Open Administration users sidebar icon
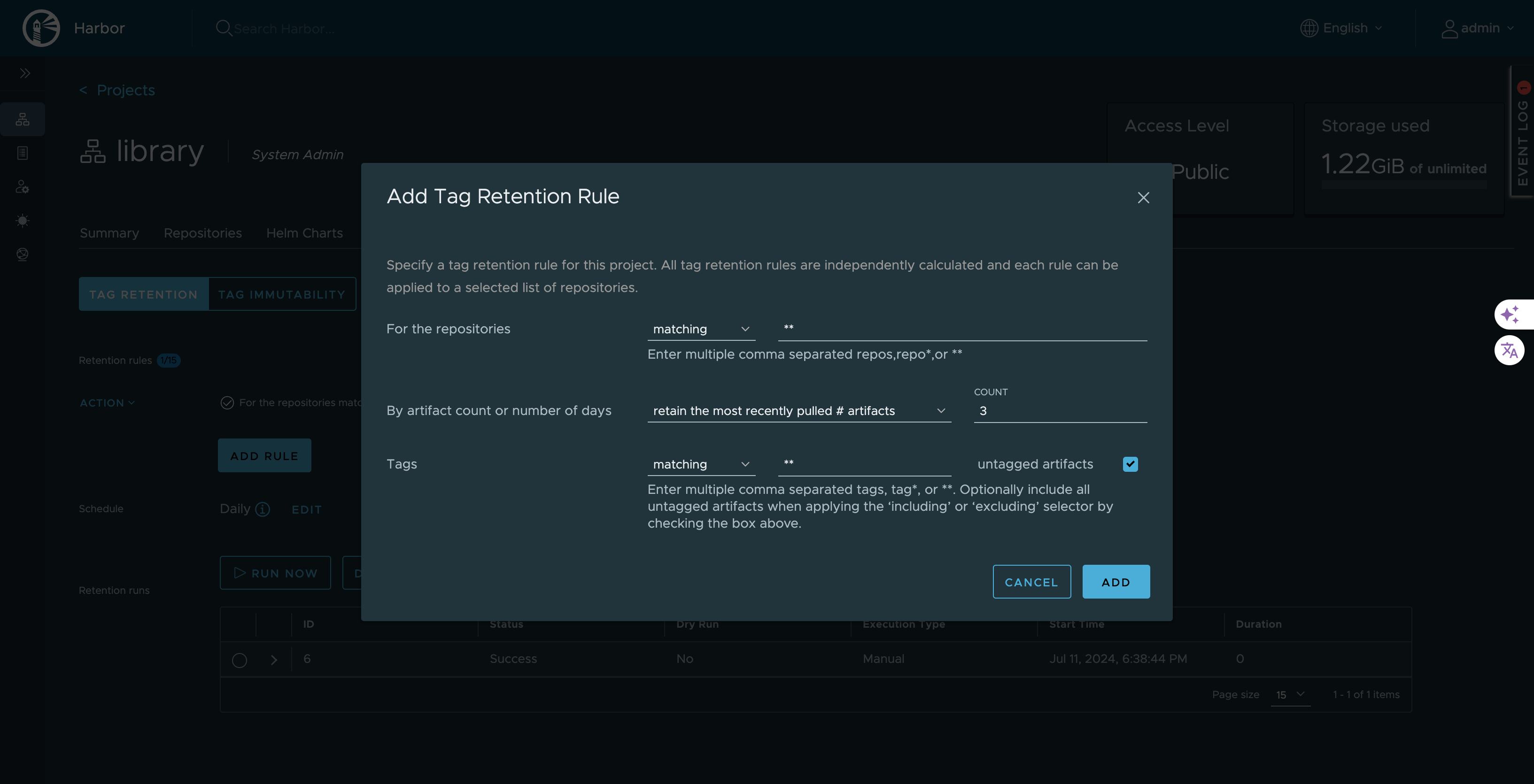The image size is (1534, 784). [x=23, y=187]
